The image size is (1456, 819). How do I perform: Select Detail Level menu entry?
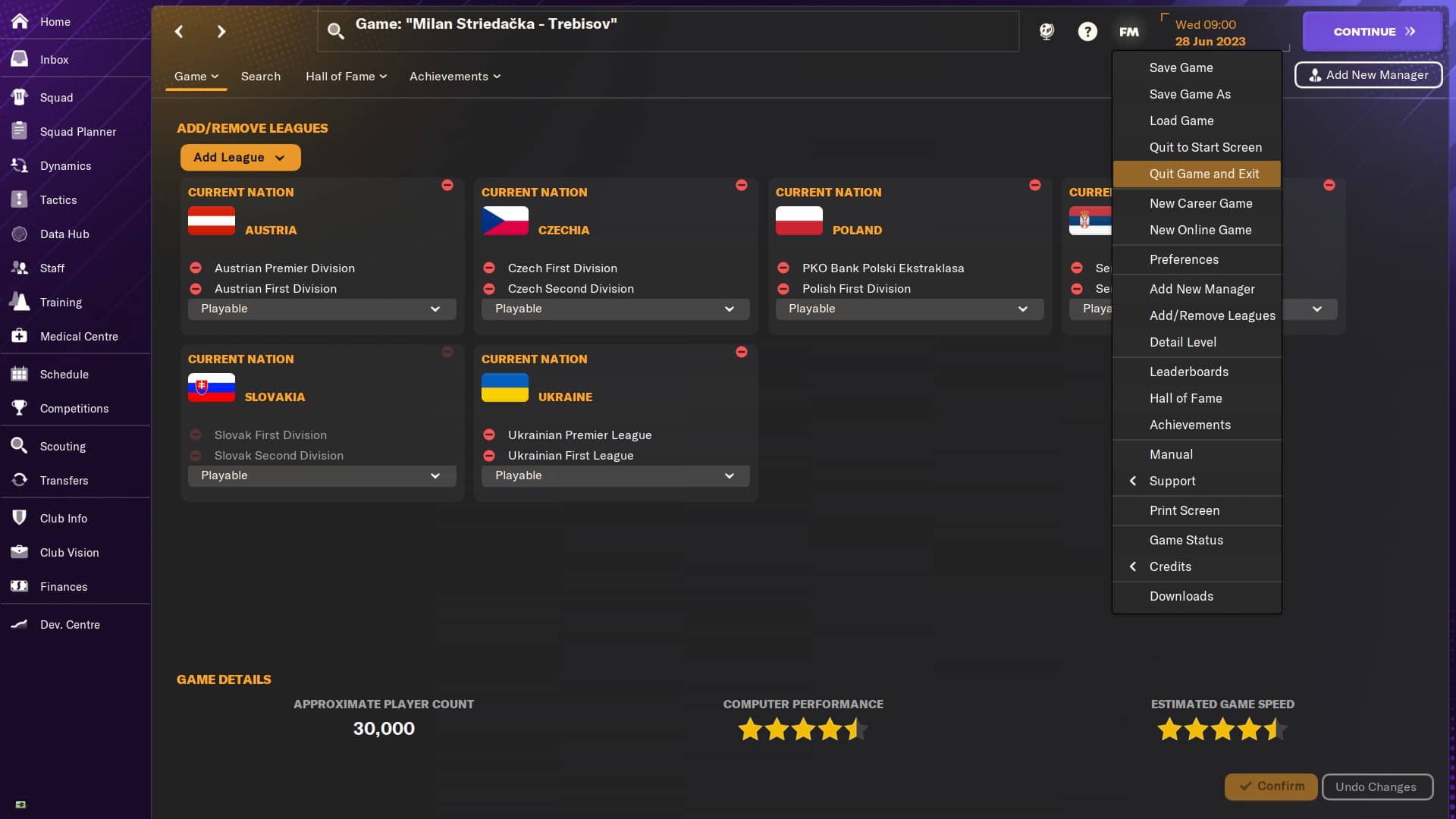(1197, 342)
